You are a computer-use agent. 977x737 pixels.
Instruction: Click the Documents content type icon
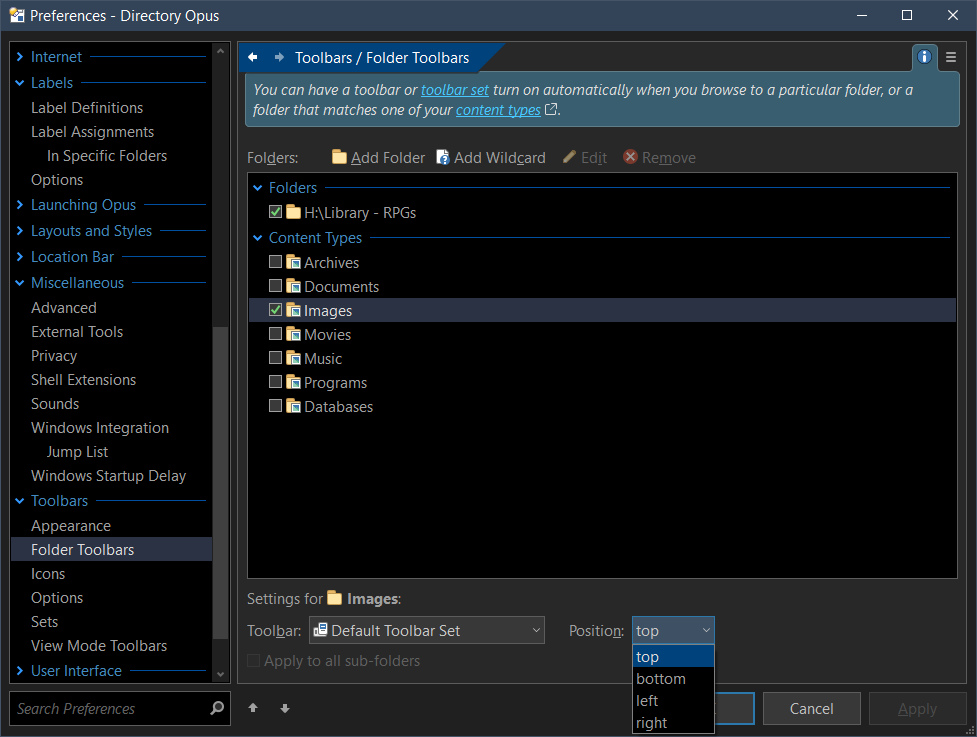pyautogui.click(x=293, y=286)
